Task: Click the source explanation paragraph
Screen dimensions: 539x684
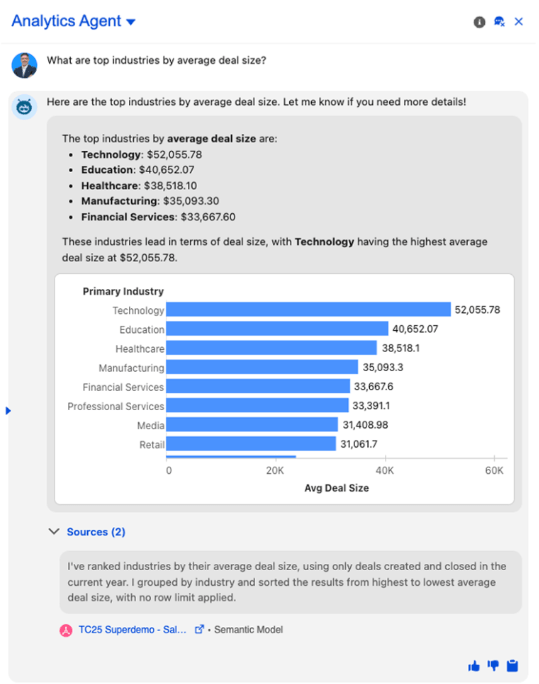Action: click(287, 582)
